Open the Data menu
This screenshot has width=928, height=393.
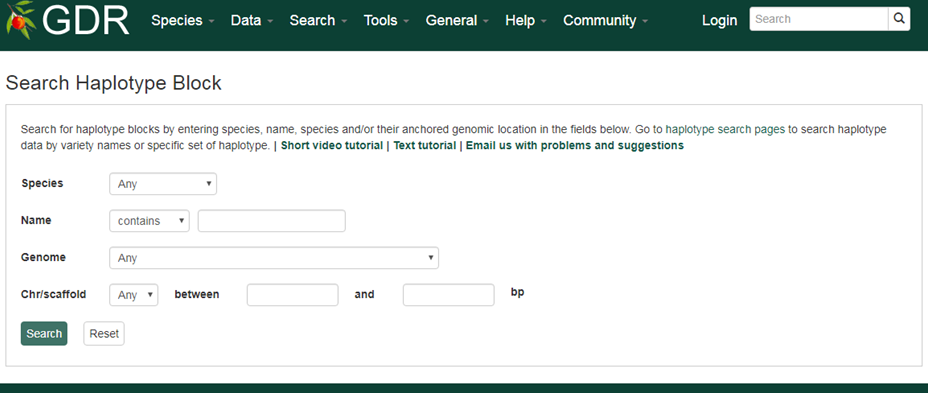[x=252, y=20]
